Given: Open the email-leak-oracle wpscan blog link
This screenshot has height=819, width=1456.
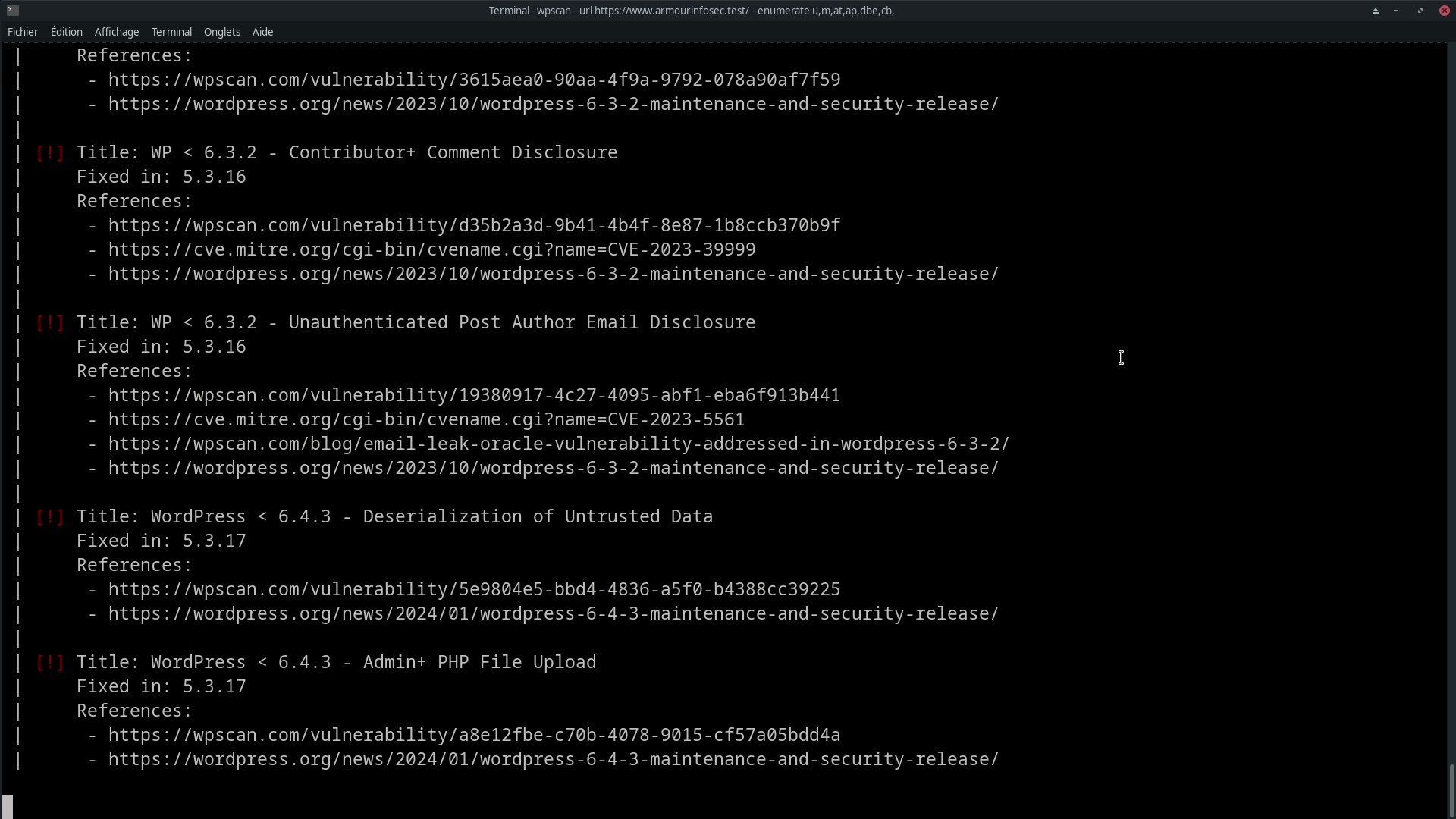Looking at the screenshot, I should coord(559,444).
